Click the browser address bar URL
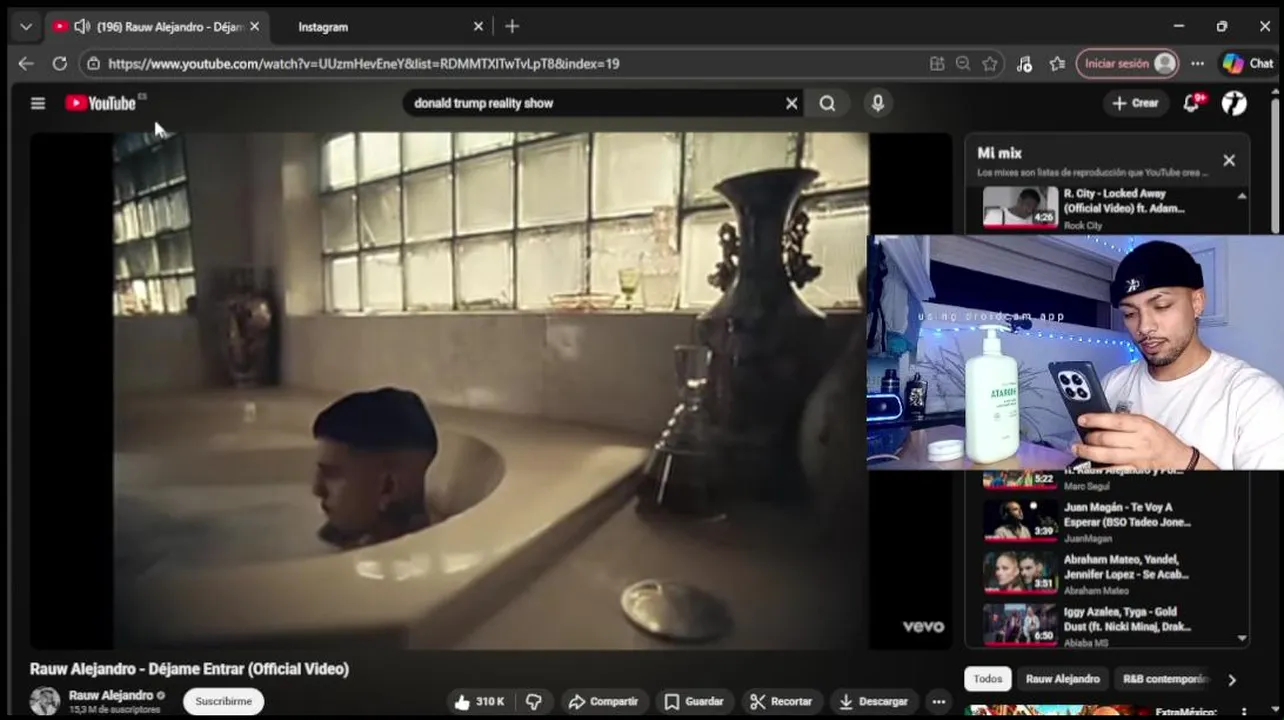Image resolution: width=1284 pixels, height=720 pixels. [364, 63]
